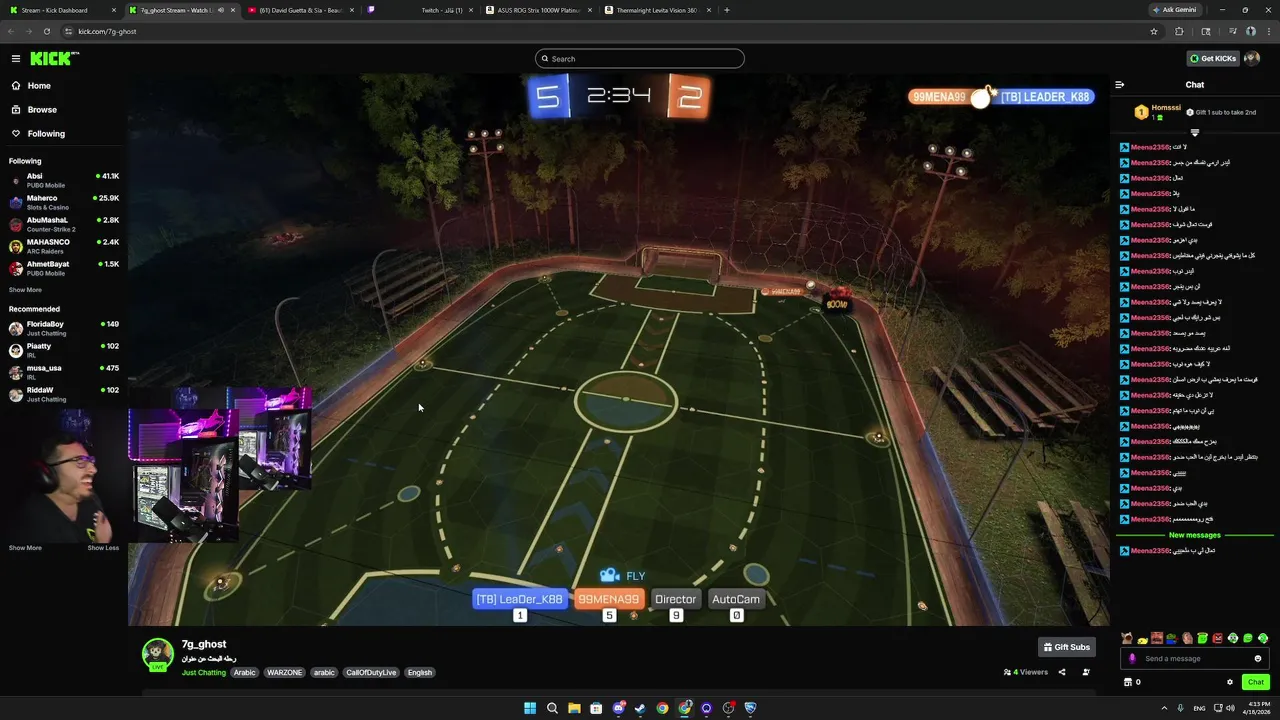Open a new browser tab
The width and height of the screenshot is (1280, 720).
tap(727, 10)
